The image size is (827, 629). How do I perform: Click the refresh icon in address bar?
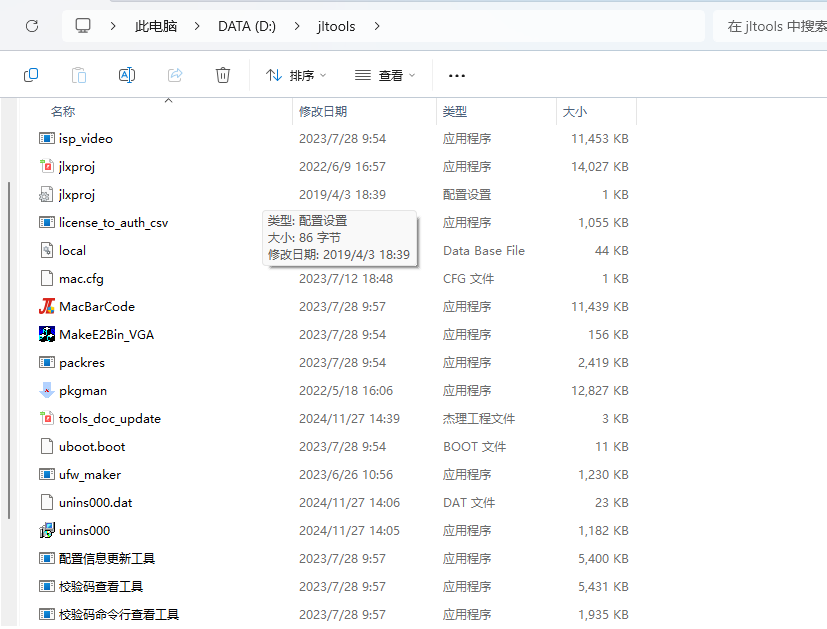coord(32,26)
